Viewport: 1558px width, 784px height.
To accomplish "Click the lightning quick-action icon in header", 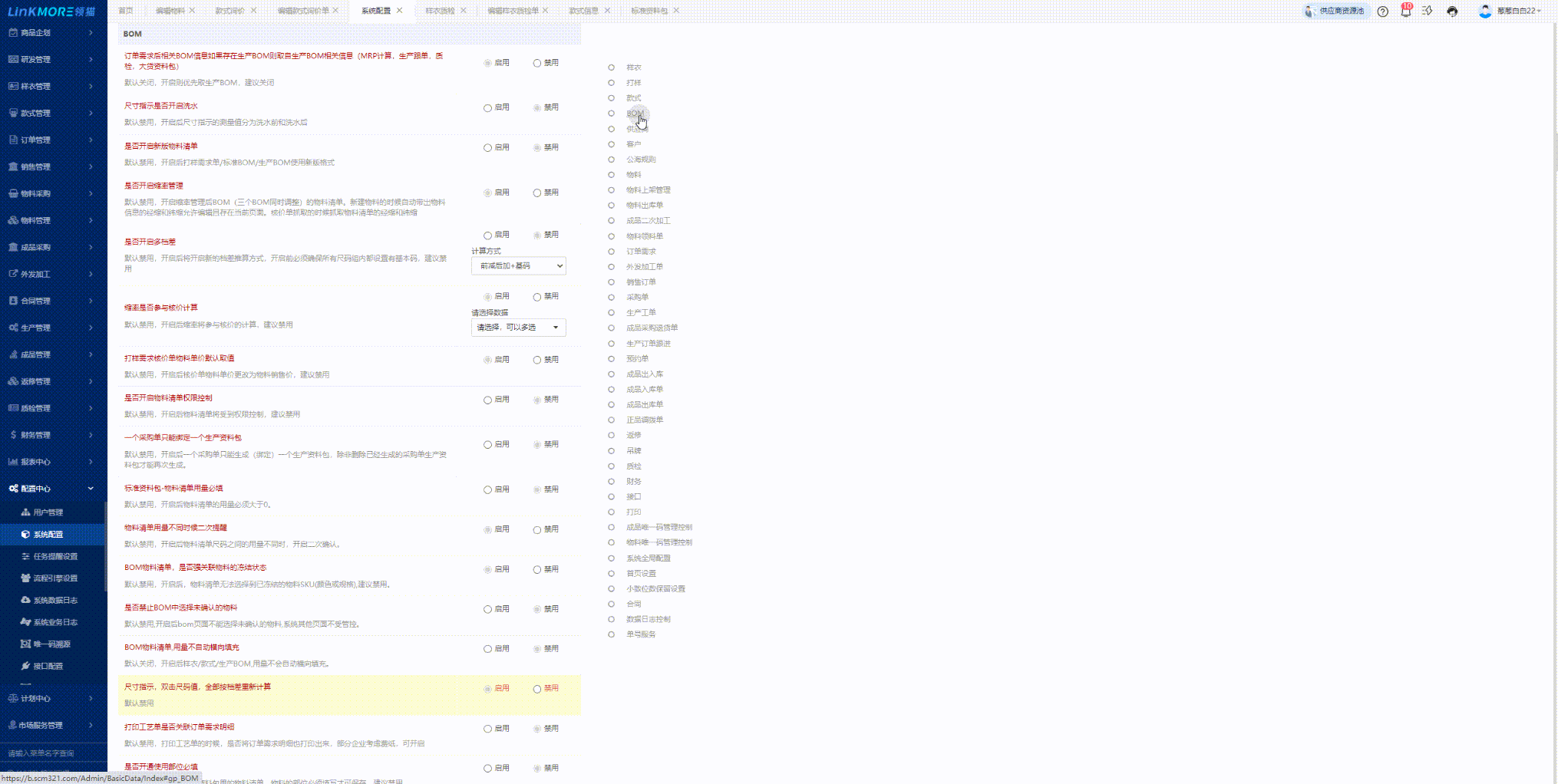I will [x=1428, y=12].
